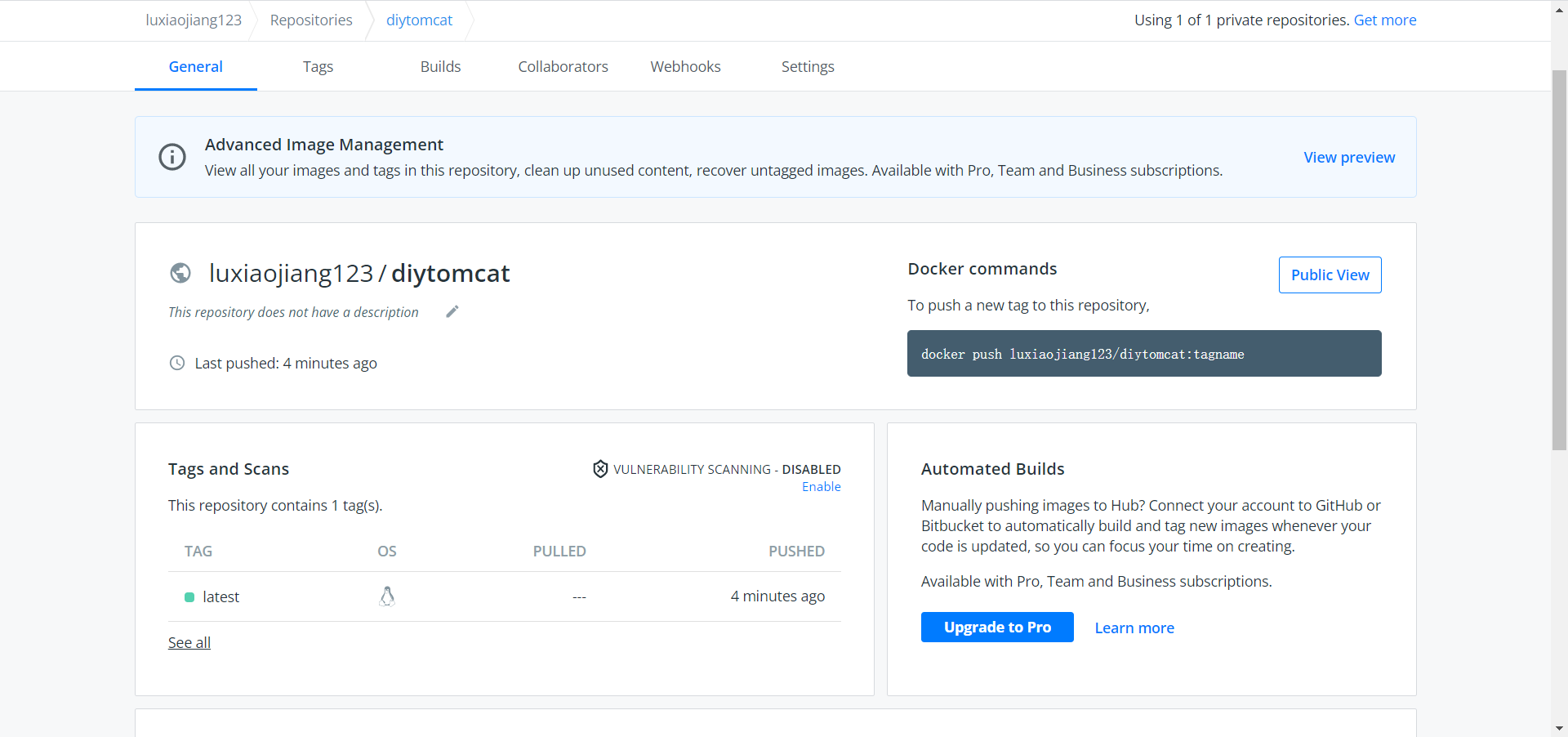Open the Tags tab
This screenshot has width=1568, height=737.
[318, 67]
